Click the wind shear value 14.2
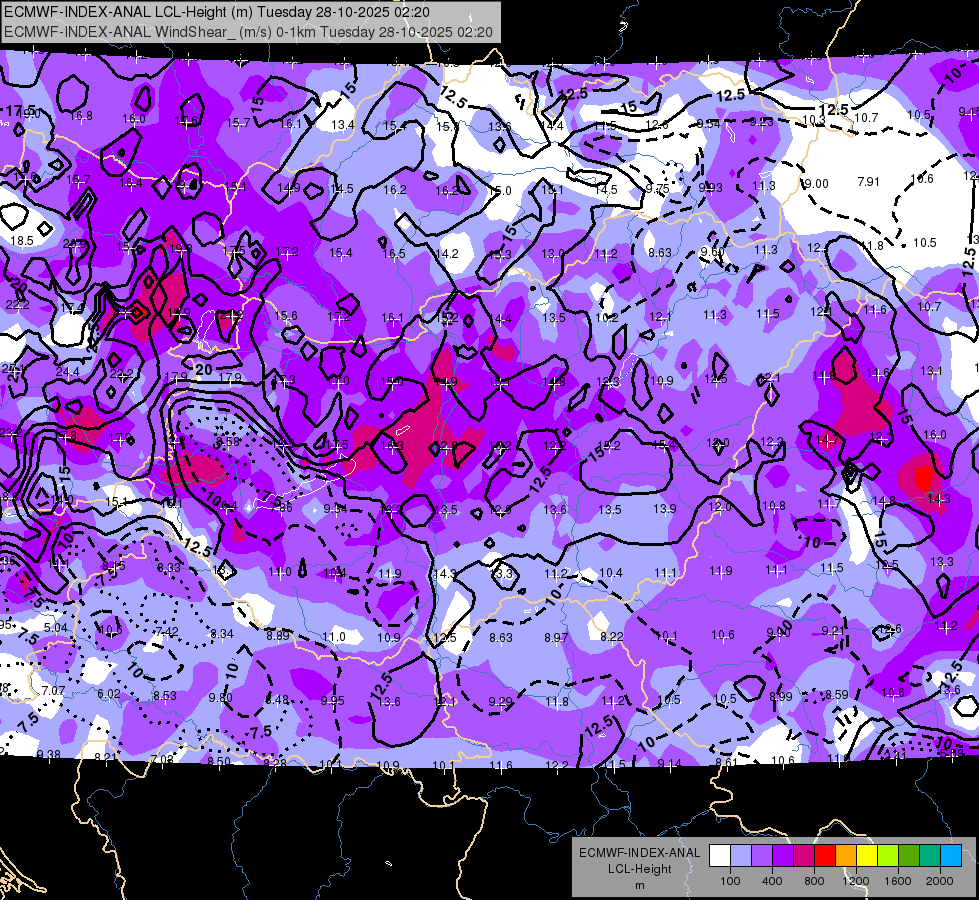 point(447,254)
